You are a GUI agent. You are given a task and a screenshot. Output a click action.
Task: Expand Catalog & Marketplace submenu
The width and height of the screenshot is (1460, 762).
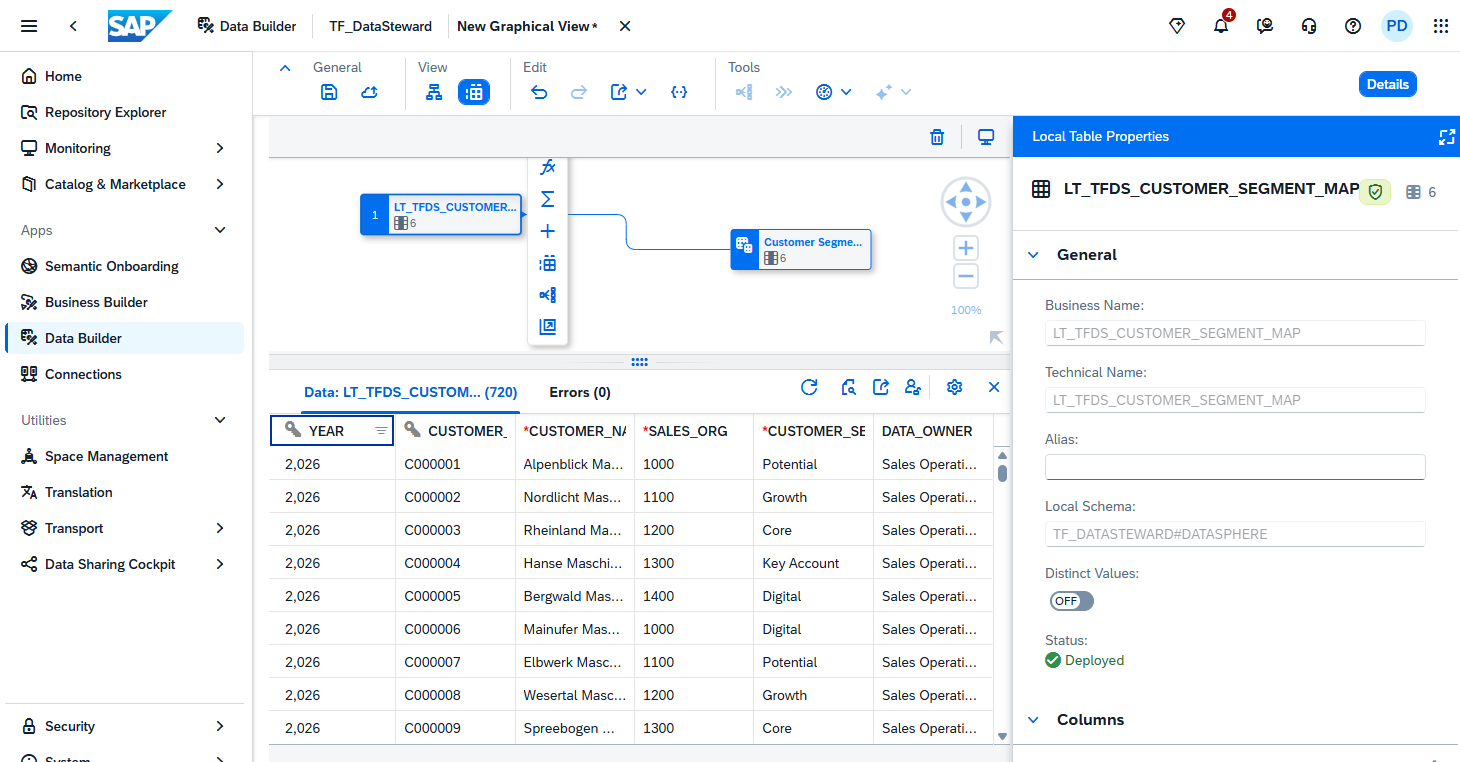pyautogui.click(x=220, y=184)
